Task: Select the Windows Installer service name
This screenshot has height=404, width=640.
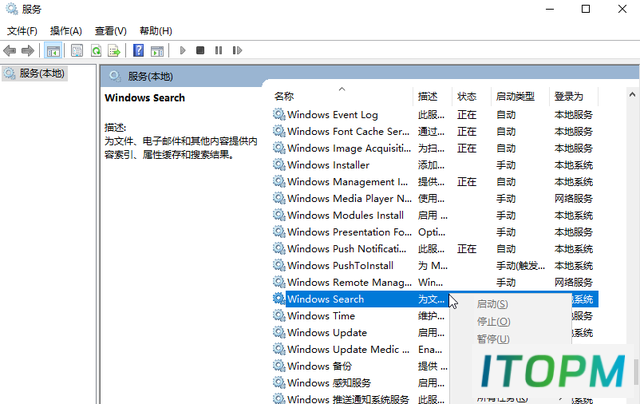Action: (328, 165)
